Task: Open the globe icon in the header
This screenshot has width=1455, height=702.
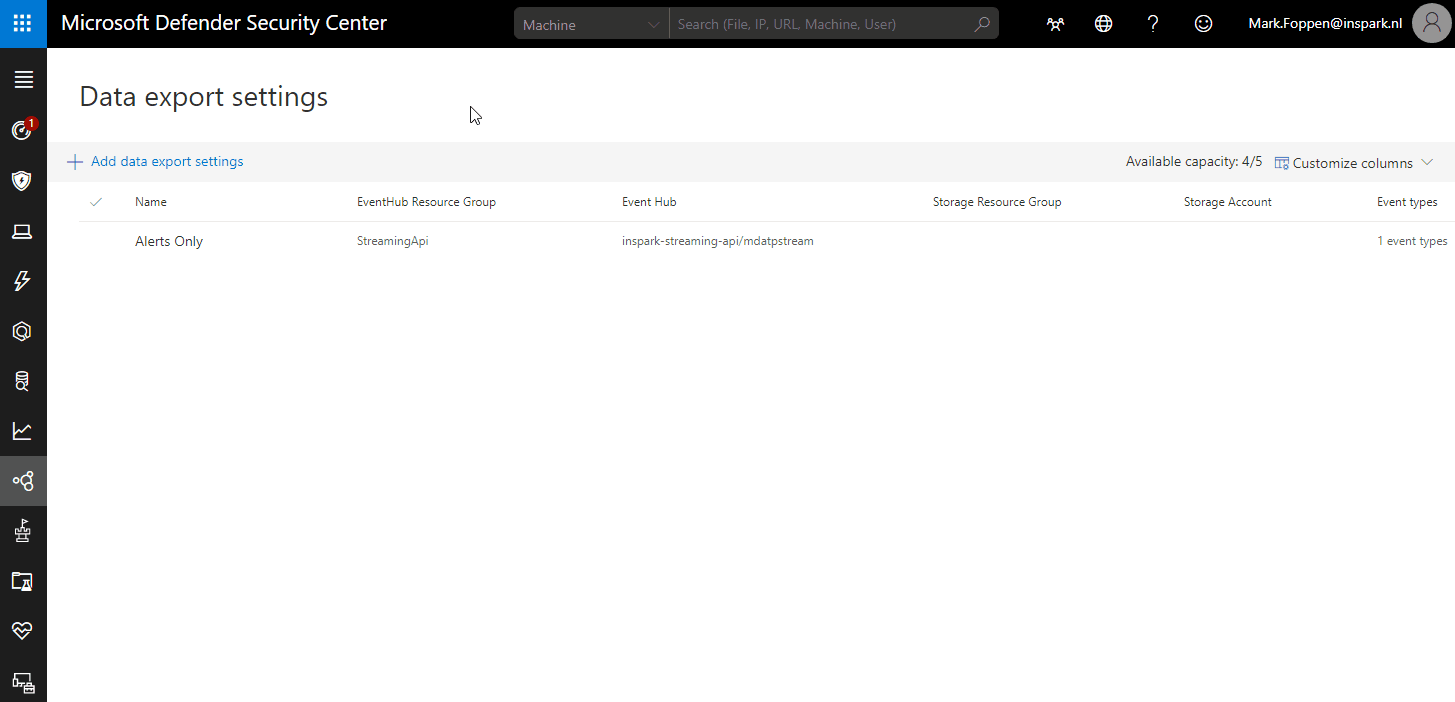Action: (x=1104, y=24)
